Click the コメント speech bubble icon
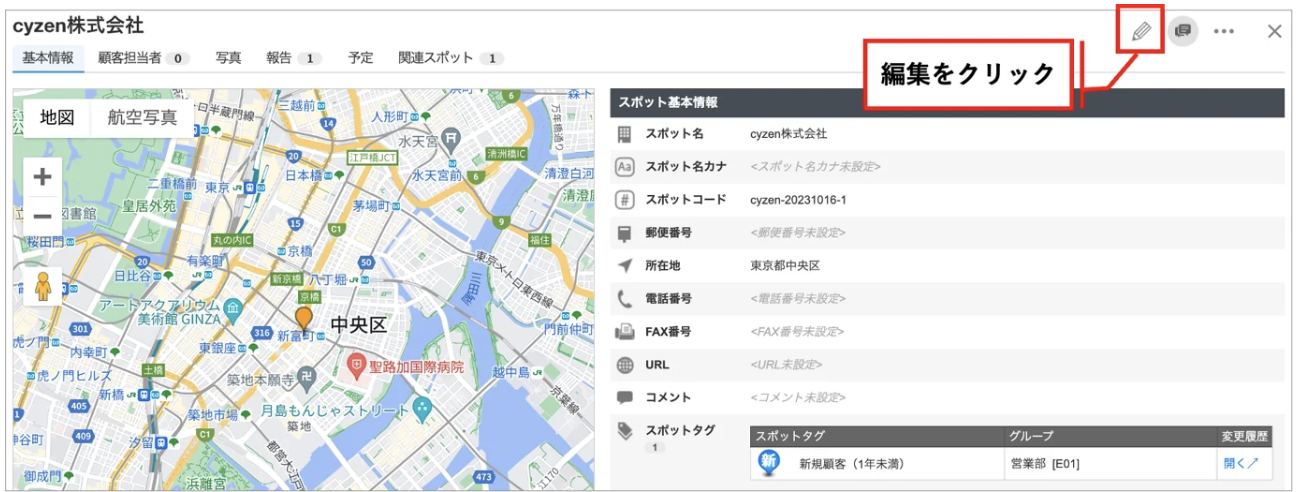This screenshot has width=1296, height=492. pos(625,397)
